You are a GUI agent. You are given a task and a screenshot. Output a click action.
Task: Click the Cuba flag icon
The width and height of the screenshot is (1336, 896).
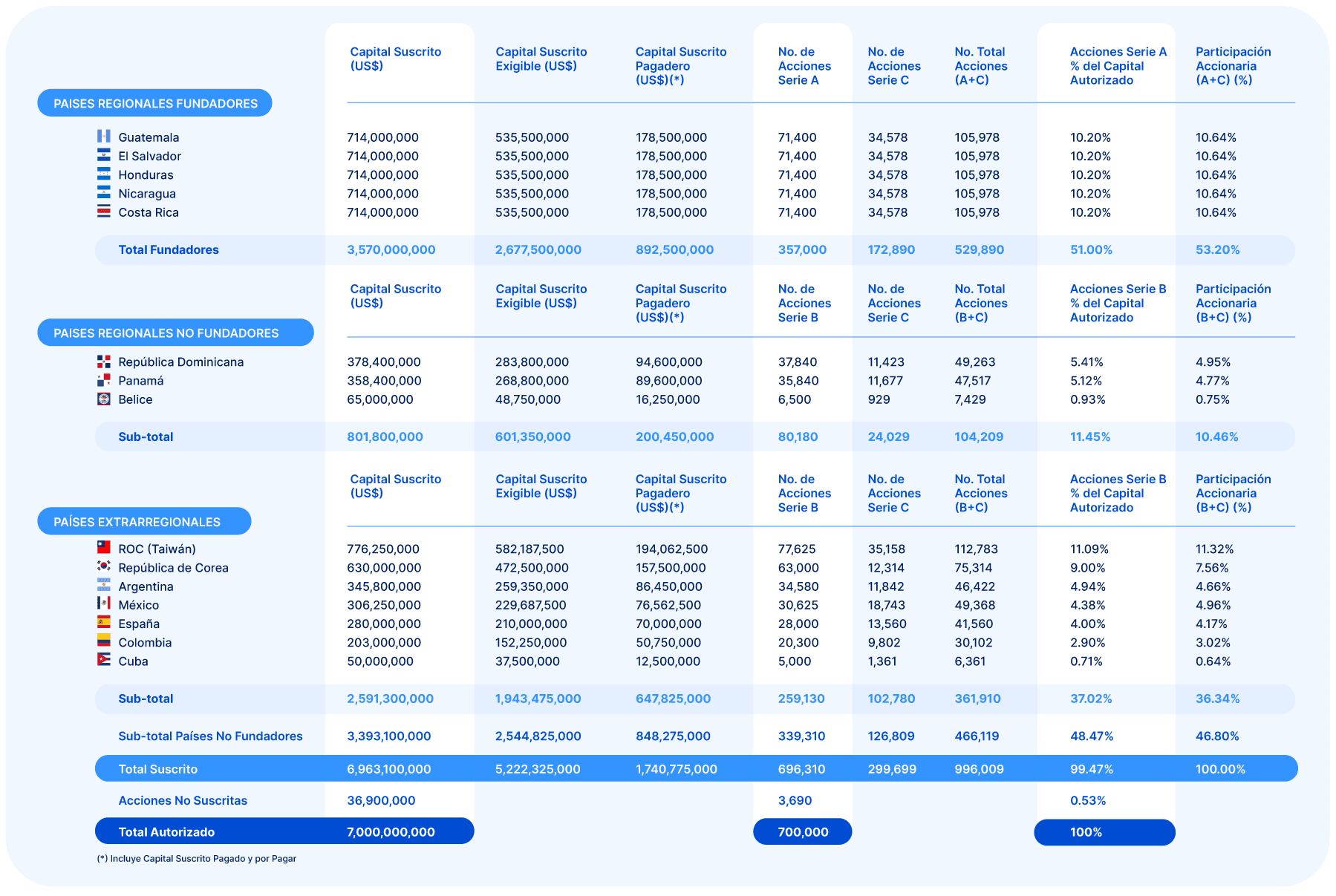tap(104, 660)
